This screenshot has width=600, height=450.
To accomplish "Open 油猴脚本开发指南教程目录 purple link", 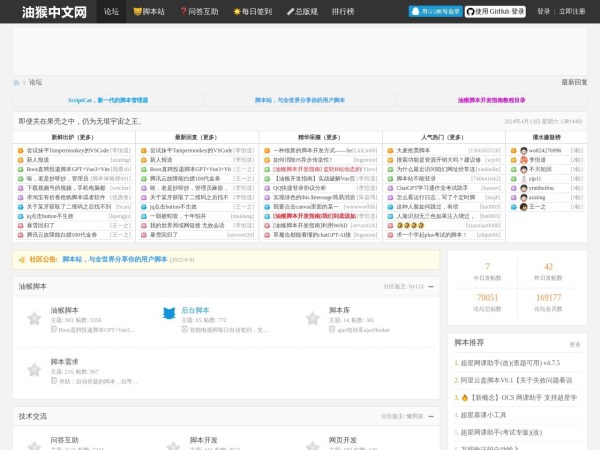I will [x=491, y=100].
